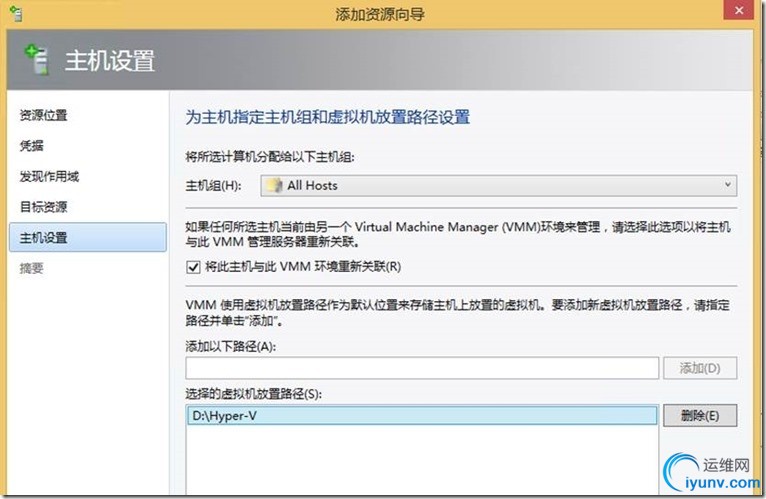Viewport: 766px width, 499px height.
Task: Click the wizard title bar icon
Action: pos(16,14)
